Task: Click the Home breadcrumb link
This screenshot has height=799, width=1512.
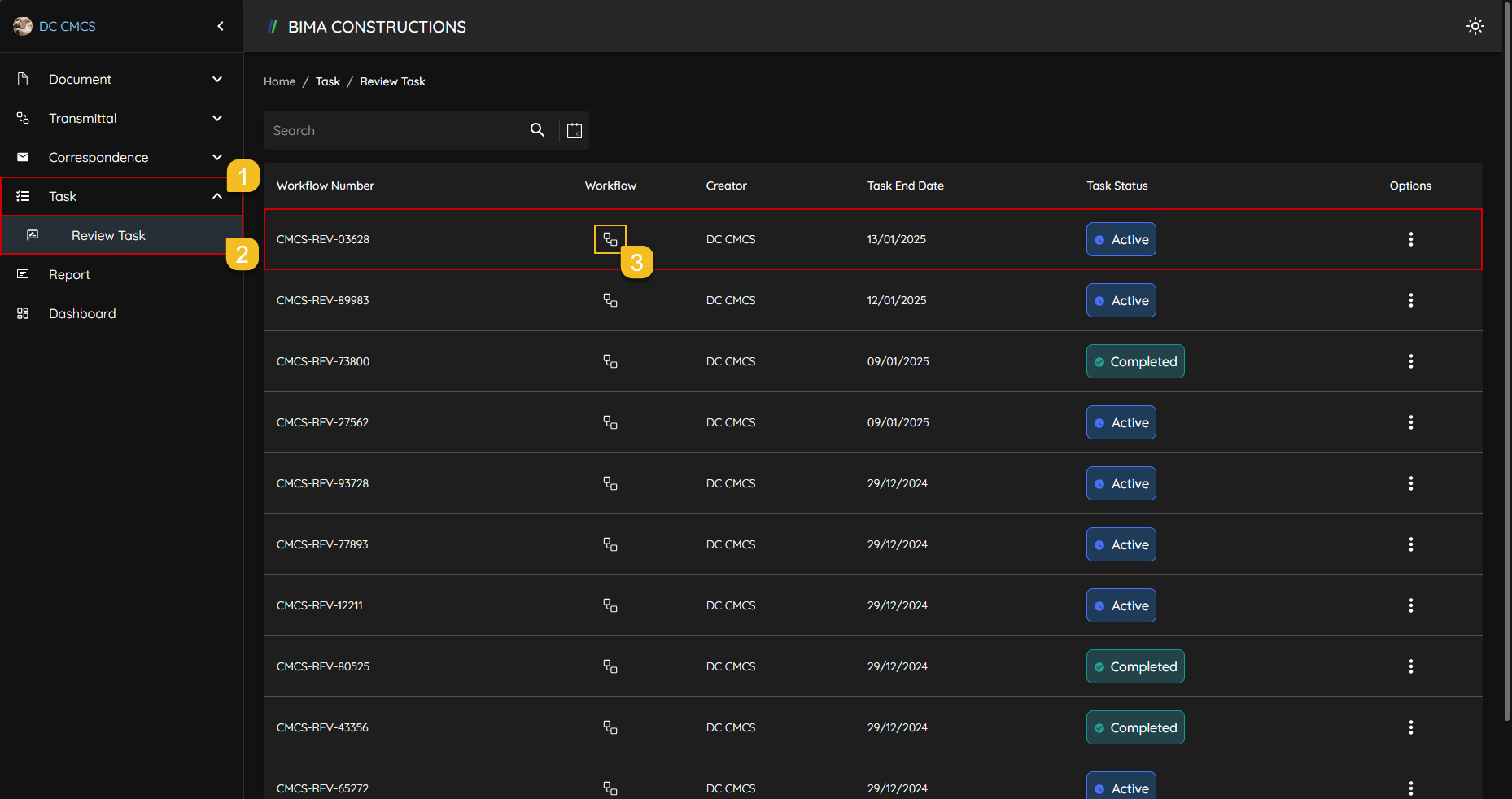Action: pos(279,81)
